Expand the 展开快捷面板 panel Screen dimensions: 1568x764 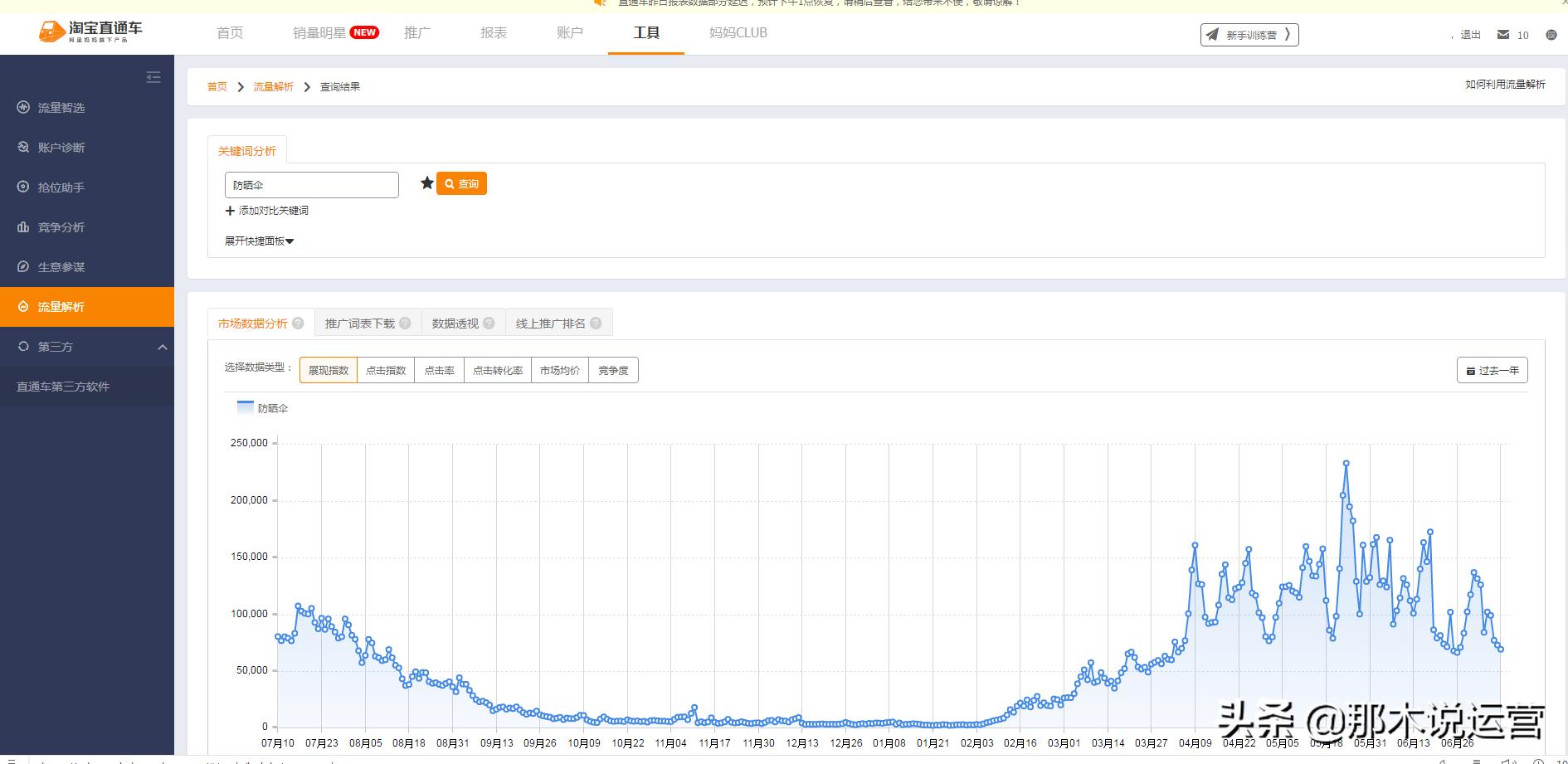click(259, 241)
